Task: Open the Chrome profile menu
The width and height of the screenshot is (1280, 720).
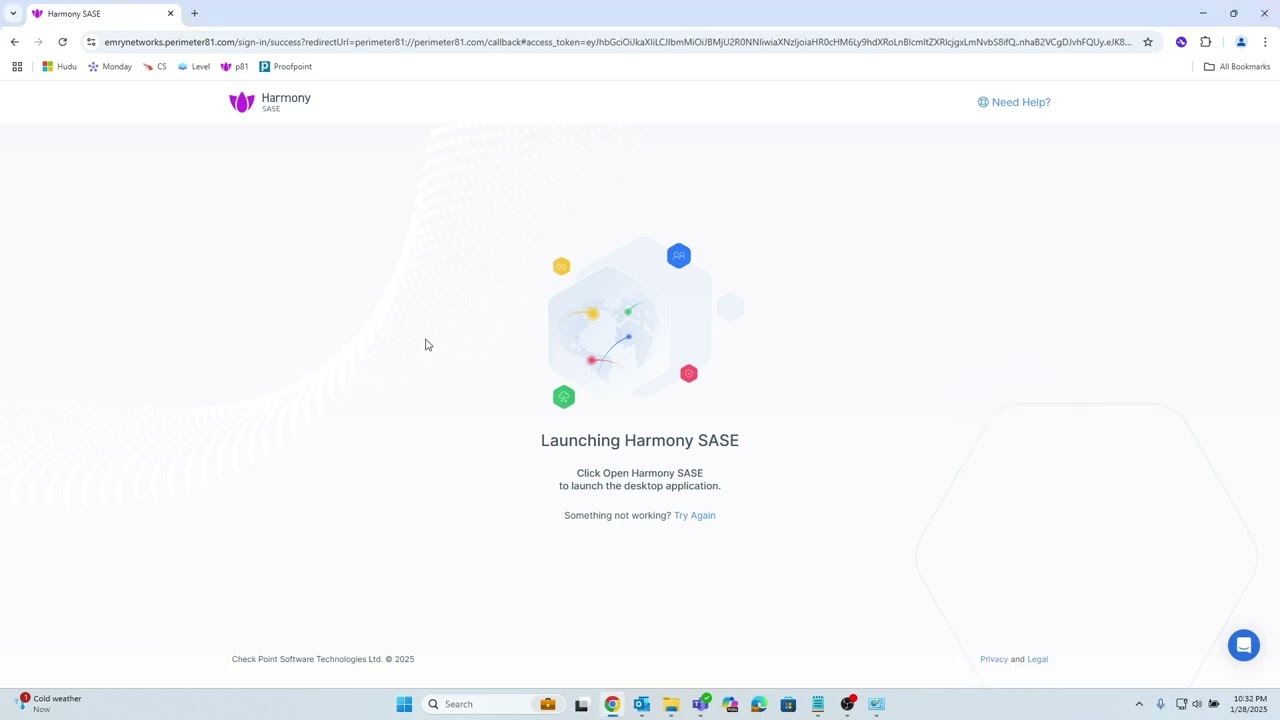Action: (1241, 42)
